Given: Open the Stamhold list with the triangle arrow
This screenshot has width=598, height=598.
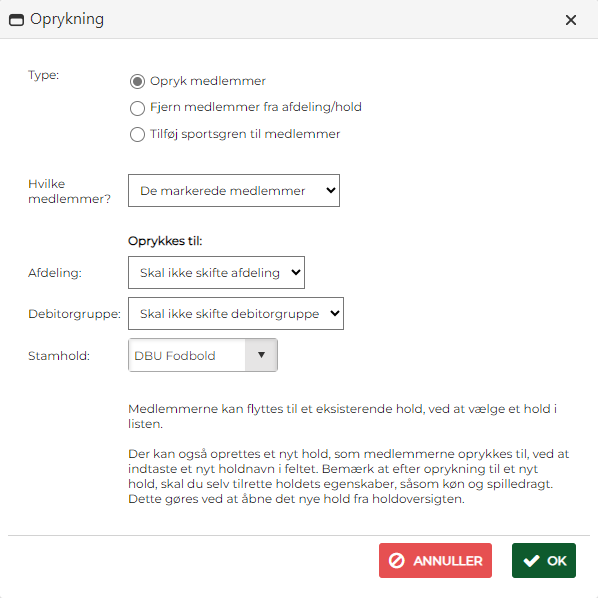Looking at the screenshot, I should [261, 355].
